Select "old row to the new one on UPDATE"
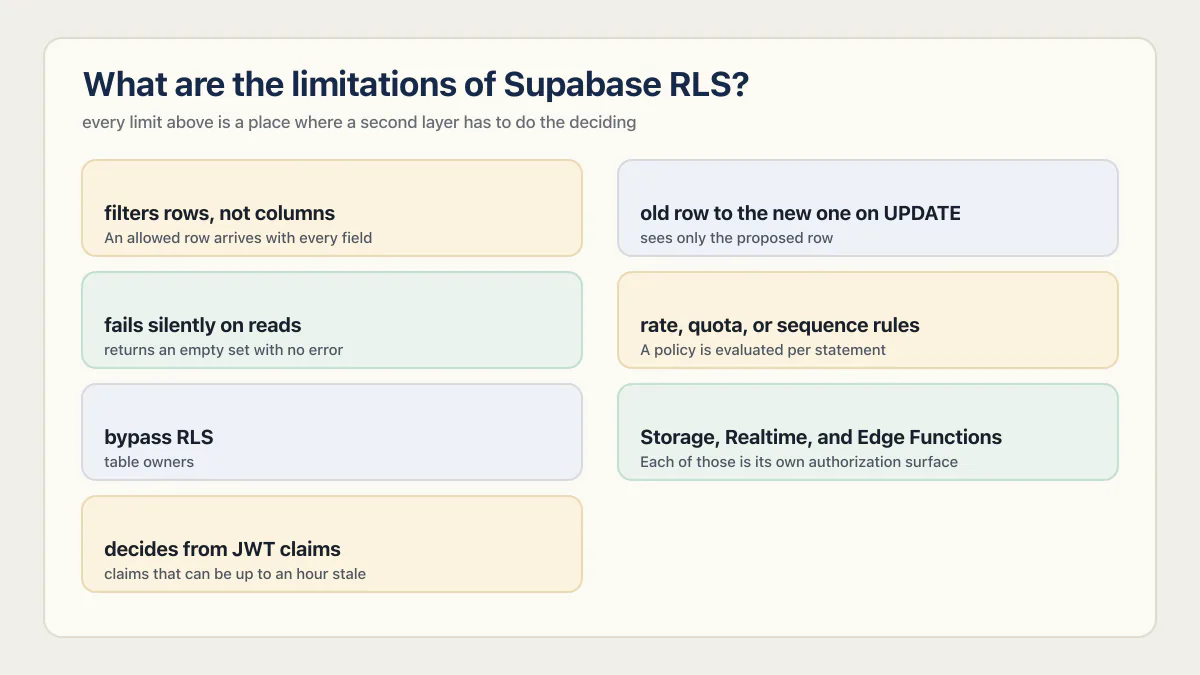Image resolution: width=1200 pixels, height=675 pixels. point(800,213)
